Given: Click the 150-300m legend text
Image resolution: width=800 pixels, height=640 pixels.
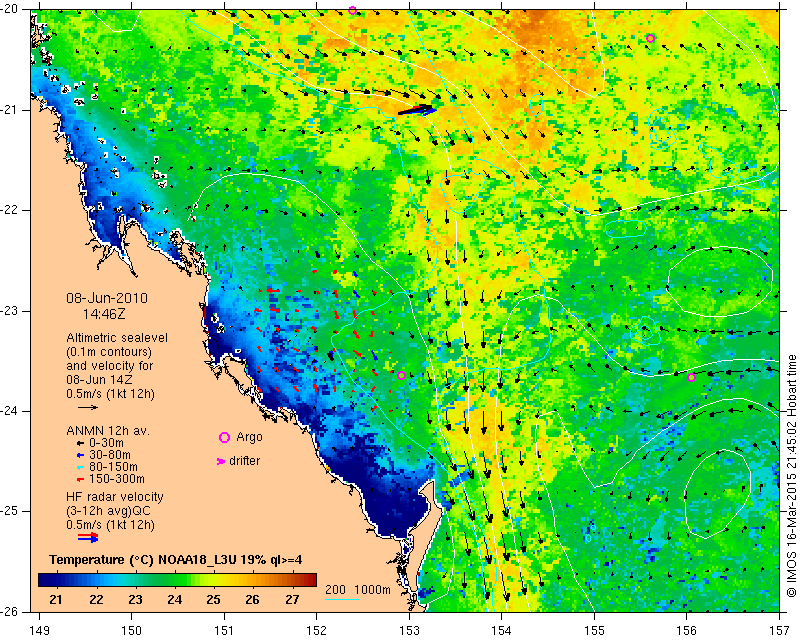Looking at the screenshot, I should [x=117, y=479].
